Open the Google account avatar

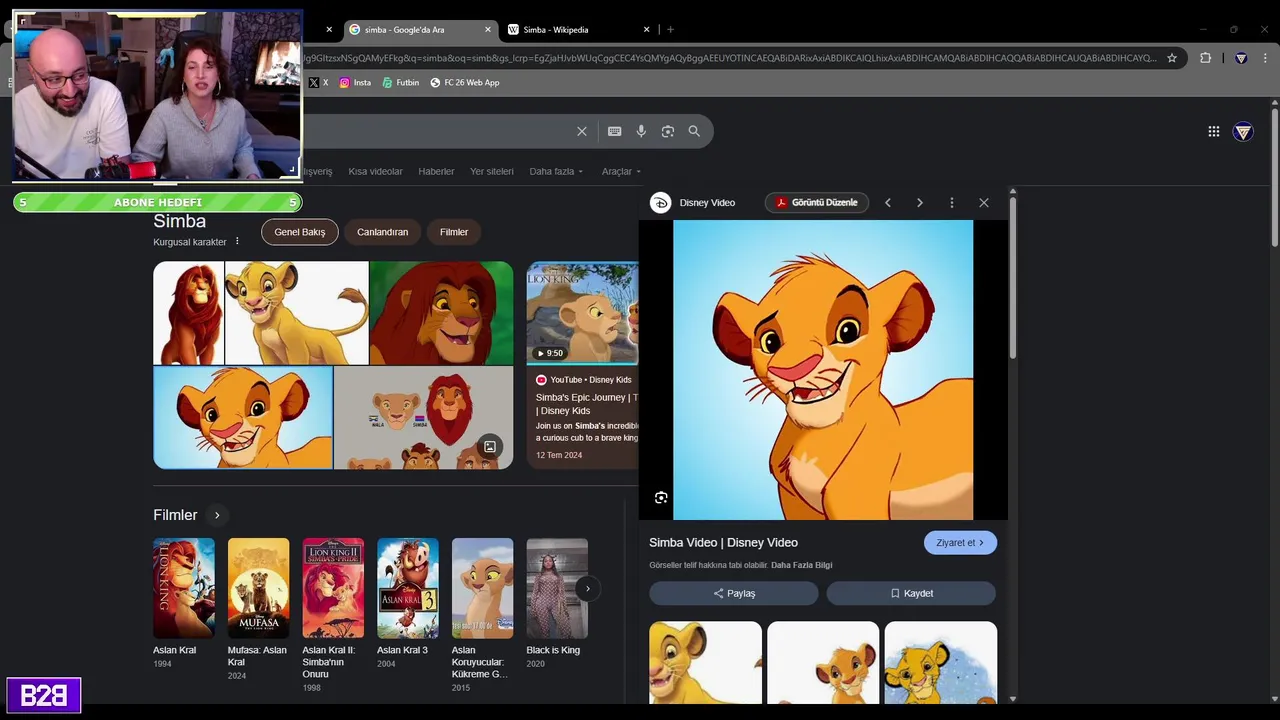[x=1243, y=131]
